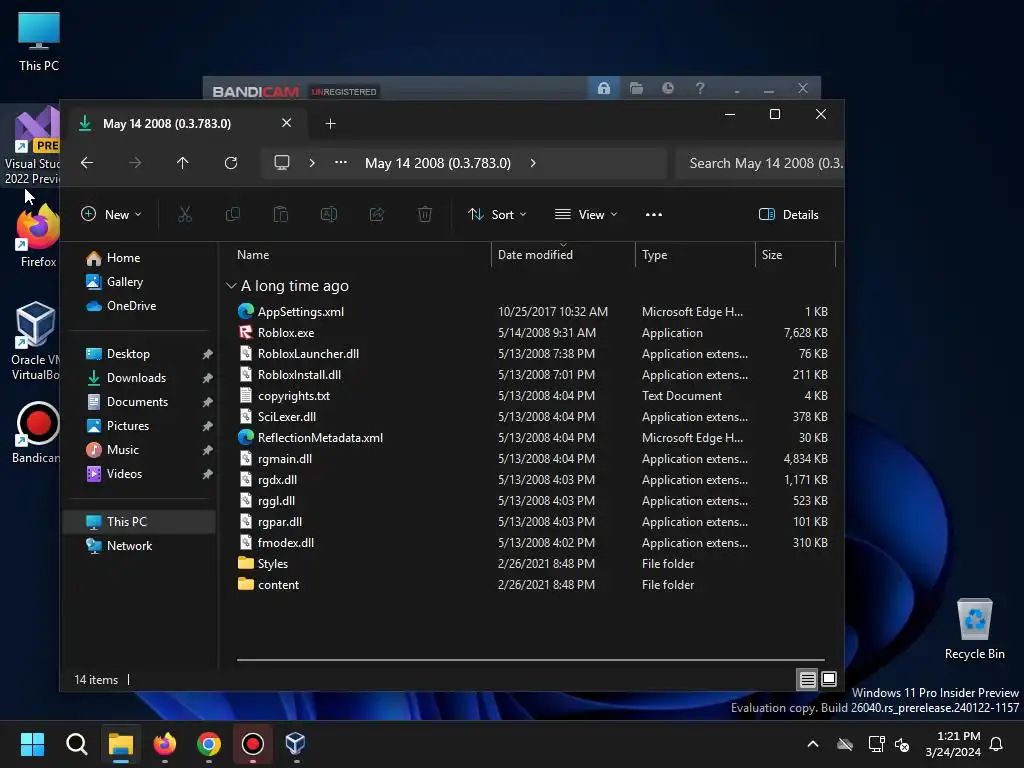This screenshot has height=768, width=1024.
Task: Open Chrome from the taskbar
Action: pyautogui.click(x=209, y=744)
